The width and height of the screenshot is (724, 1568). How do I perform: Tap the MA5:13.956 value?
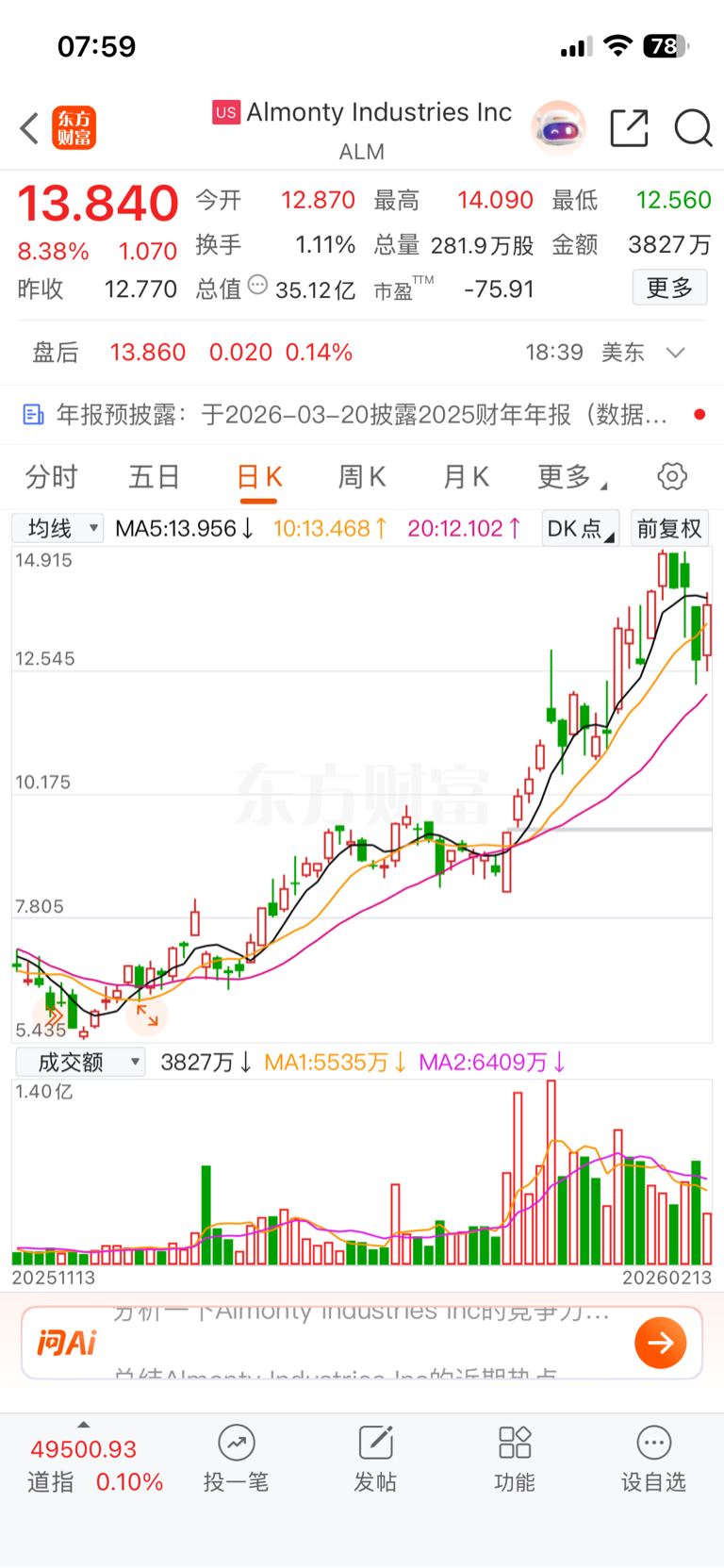point(185,528)
